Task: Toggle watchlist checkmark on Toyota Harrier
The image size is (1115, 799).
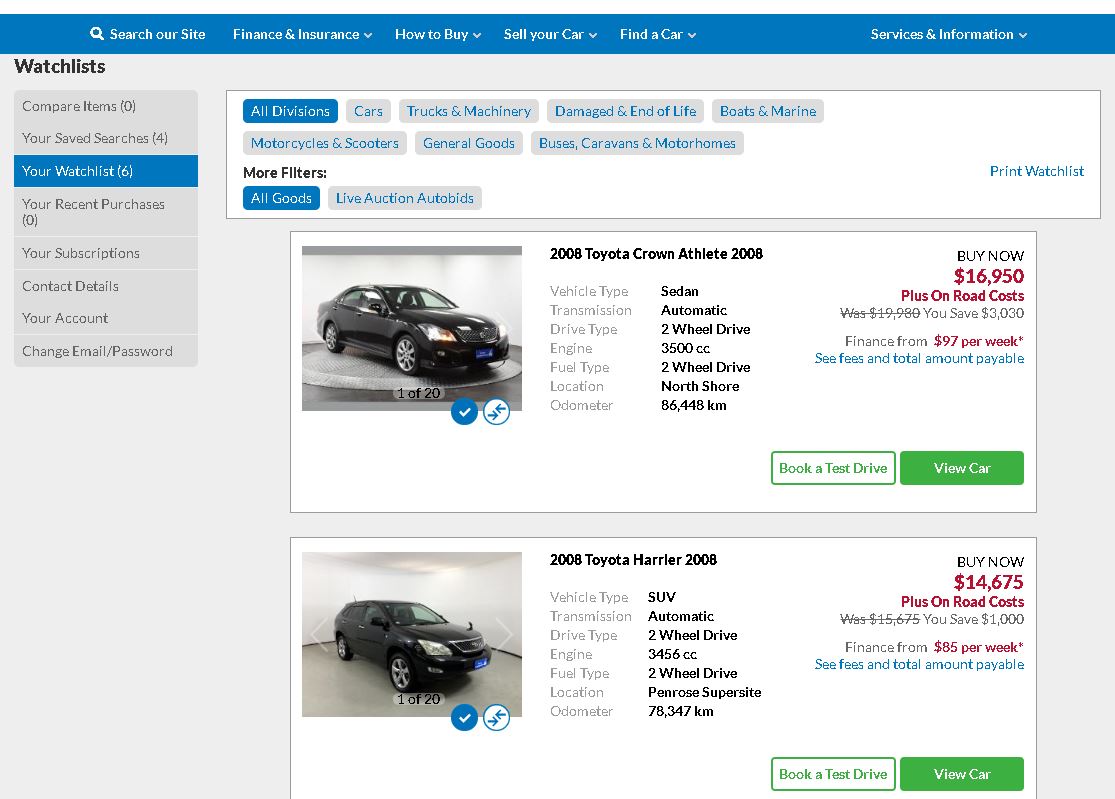Action: tap(464, 717)
